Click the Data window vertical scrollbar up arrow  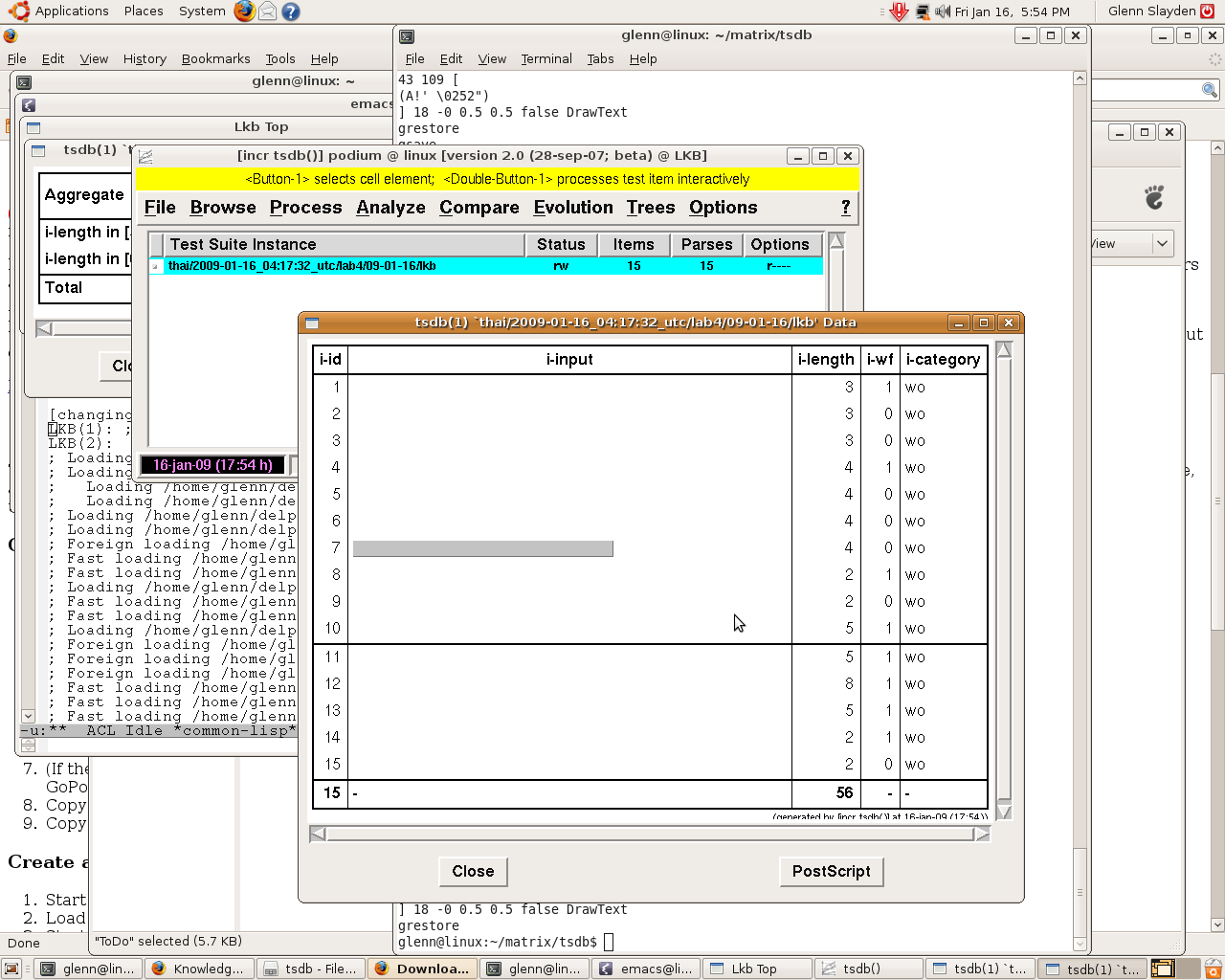coord(1004,350)
